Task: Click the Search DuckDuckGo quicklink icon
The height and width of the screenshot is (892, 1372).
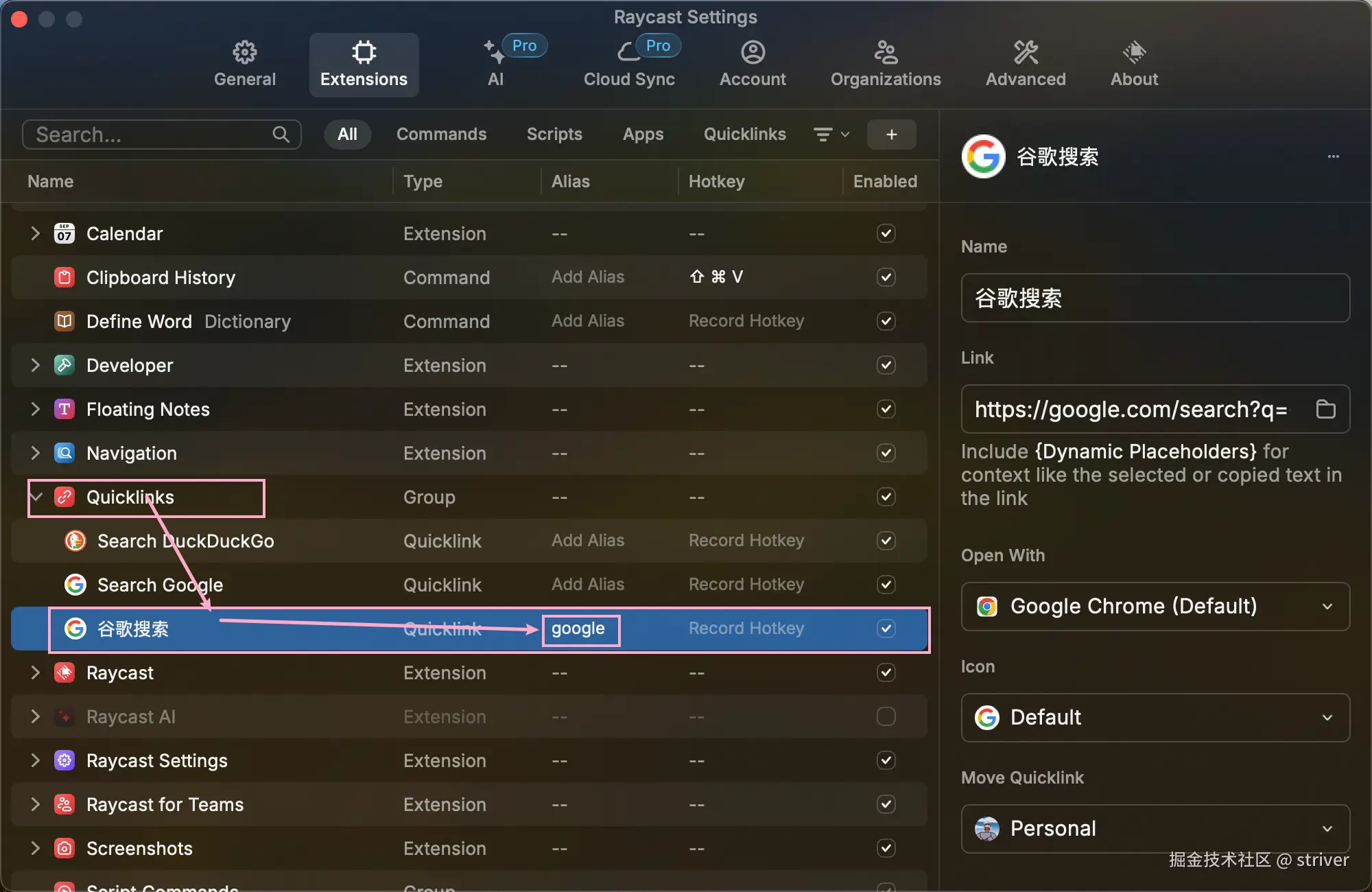Action: coord(75,541)
